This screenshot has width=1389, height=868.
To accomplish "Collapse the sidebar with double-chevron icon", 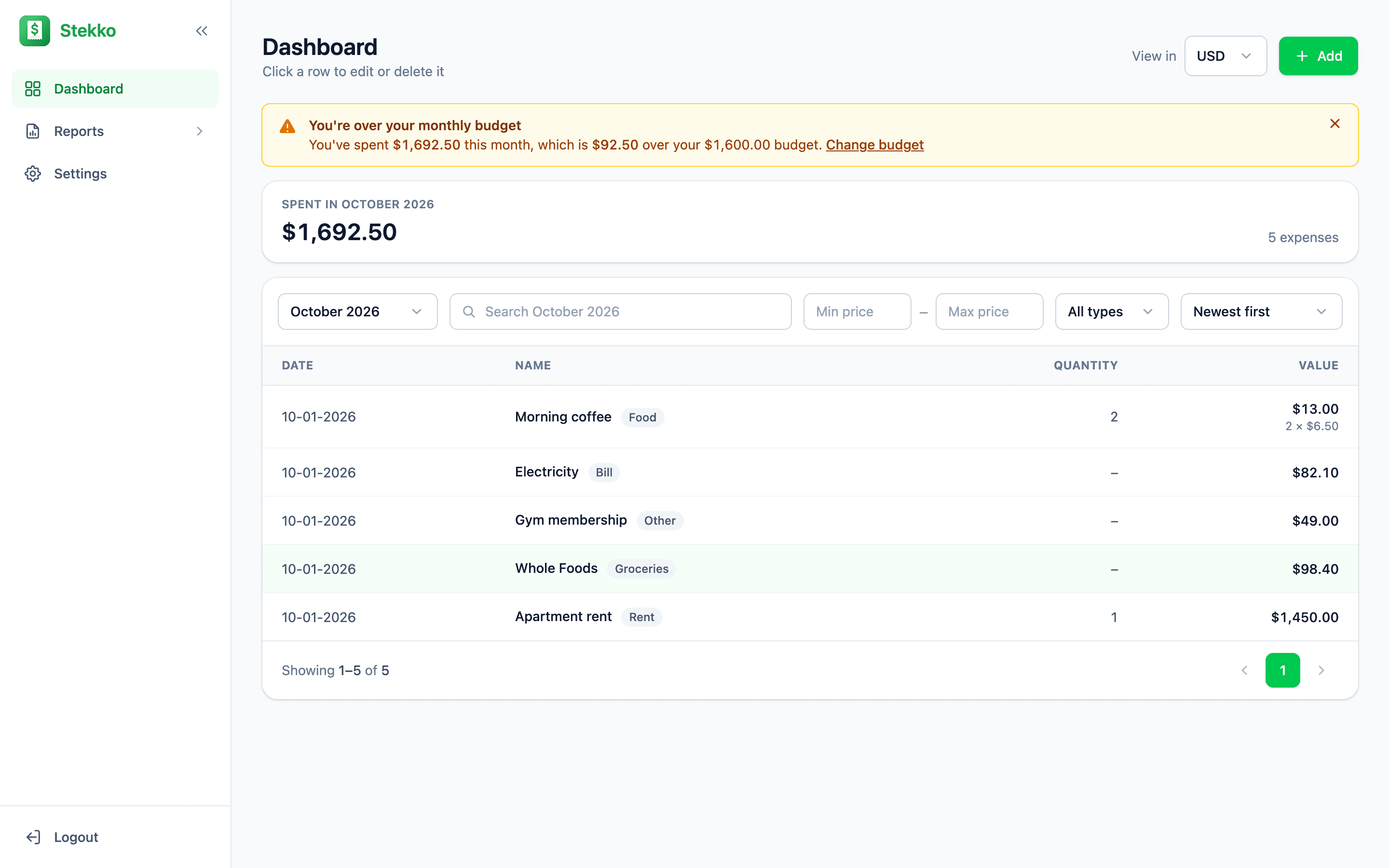I will 202,31.
